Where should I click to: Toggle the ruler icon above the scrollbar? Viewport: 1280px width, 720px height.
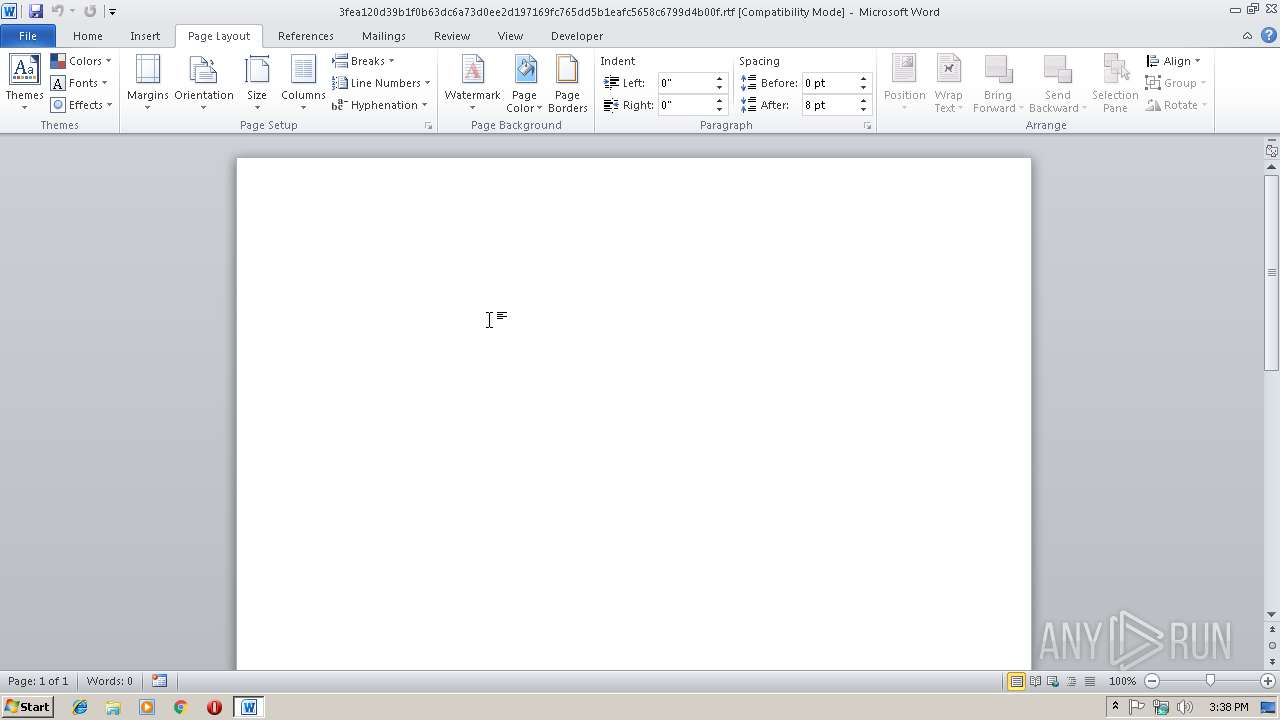pyautogui.click(x=1272, y=151)
